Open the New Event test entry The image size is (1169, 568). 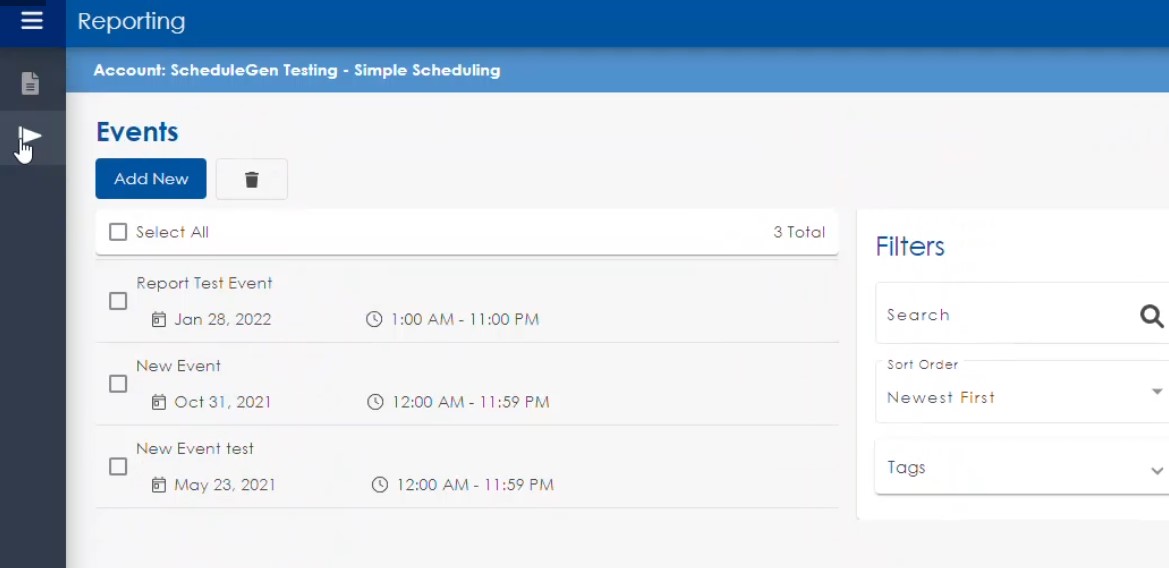[x=195, y=449]
